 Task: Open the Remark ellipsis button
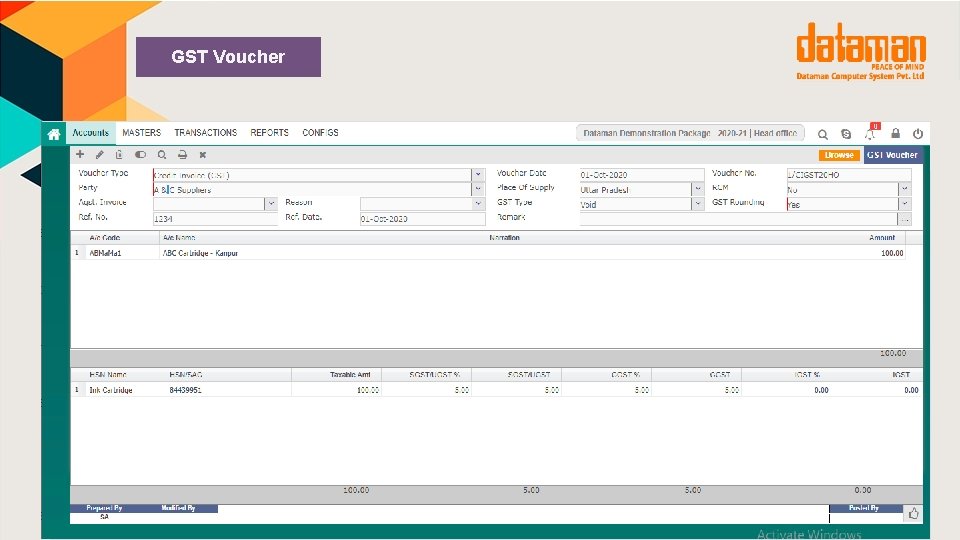[904, 219]
